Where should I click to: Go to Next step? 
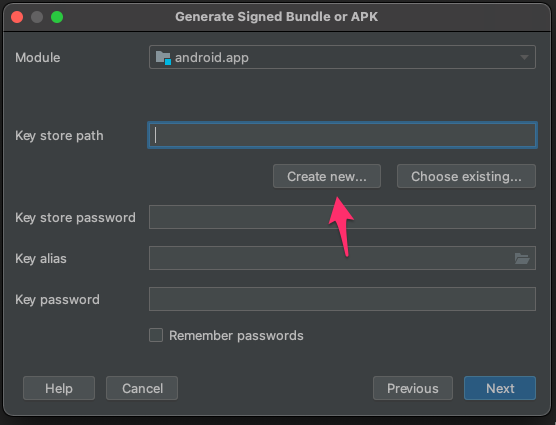(500, 388)
